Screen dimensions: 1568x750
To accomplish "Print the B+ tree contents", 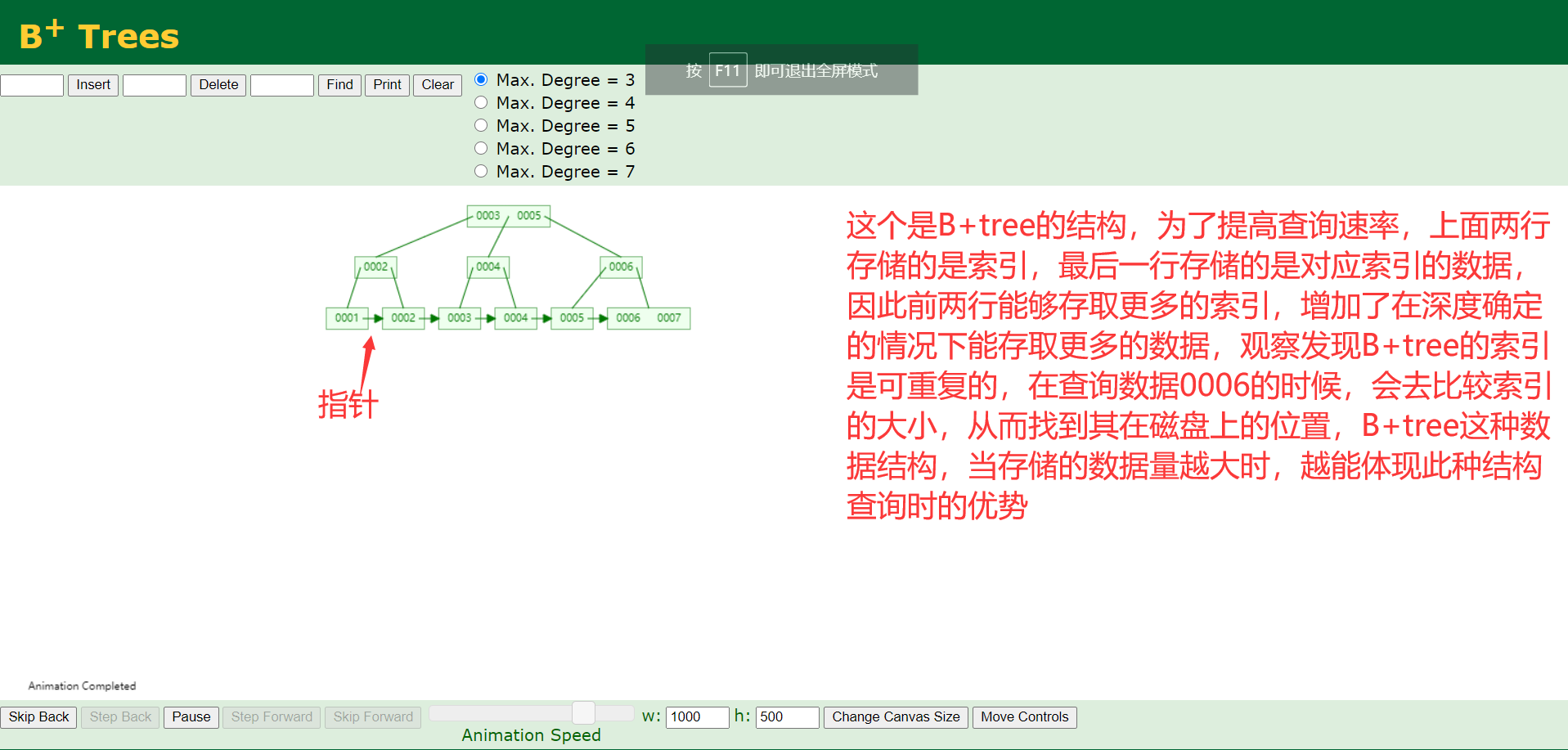I will [x=387, y=85].
